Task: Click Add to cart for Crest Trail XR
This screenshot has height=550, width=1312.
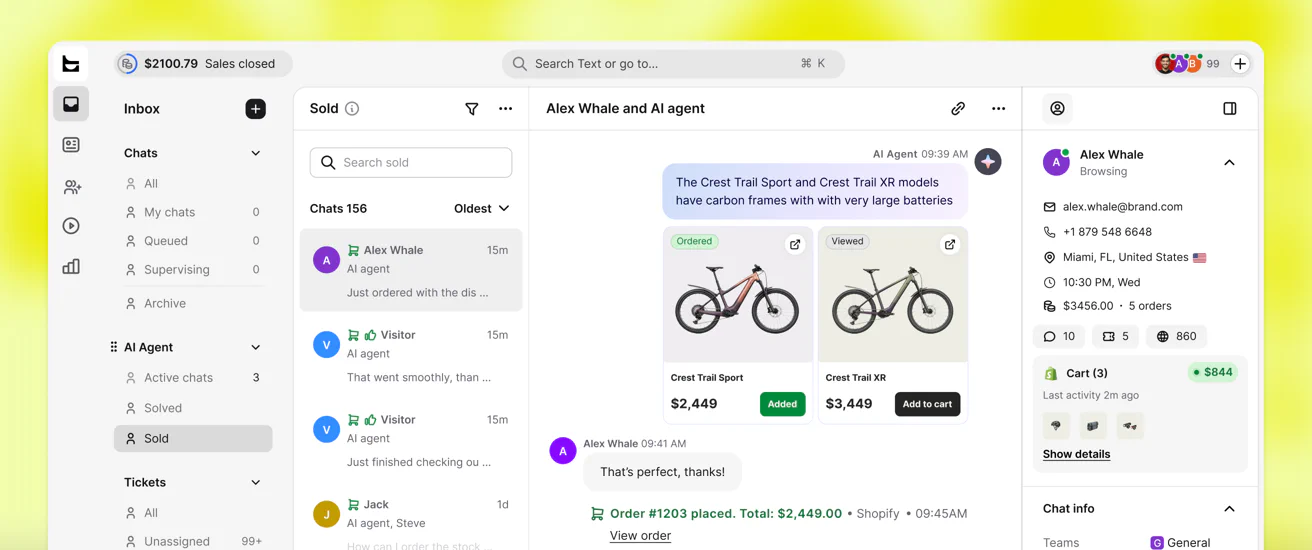Action: point(927,404)
